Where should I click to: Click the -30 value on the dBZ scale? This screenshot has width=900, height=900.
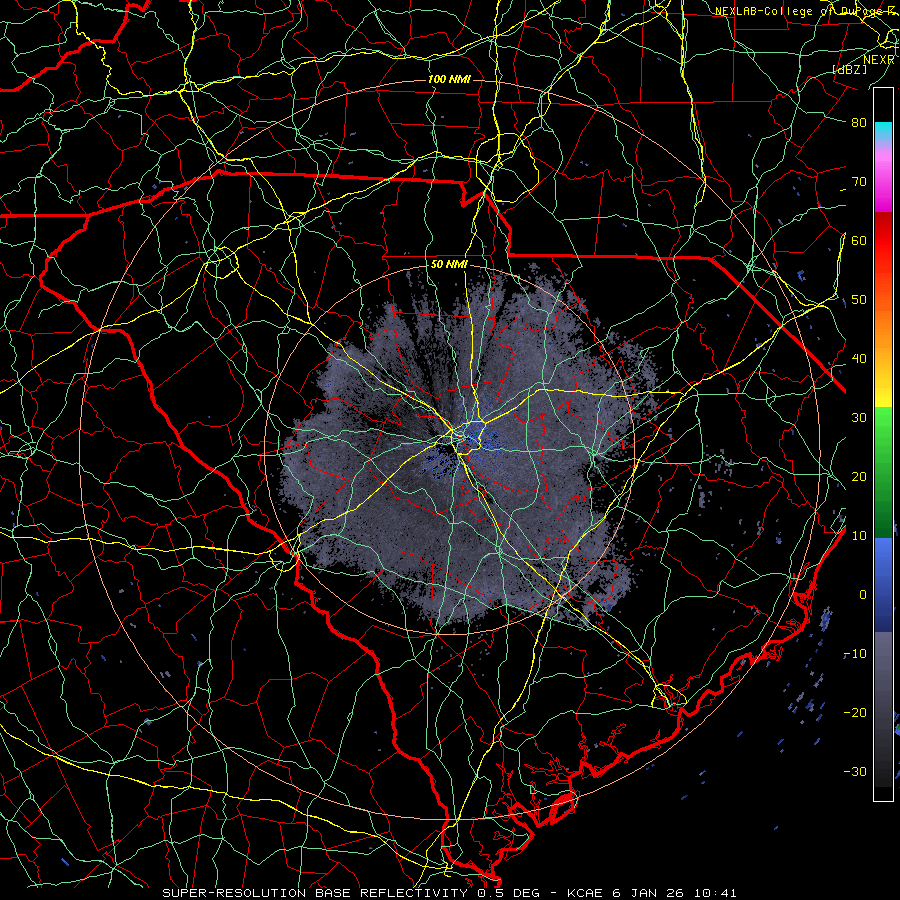tap(855, 771)
